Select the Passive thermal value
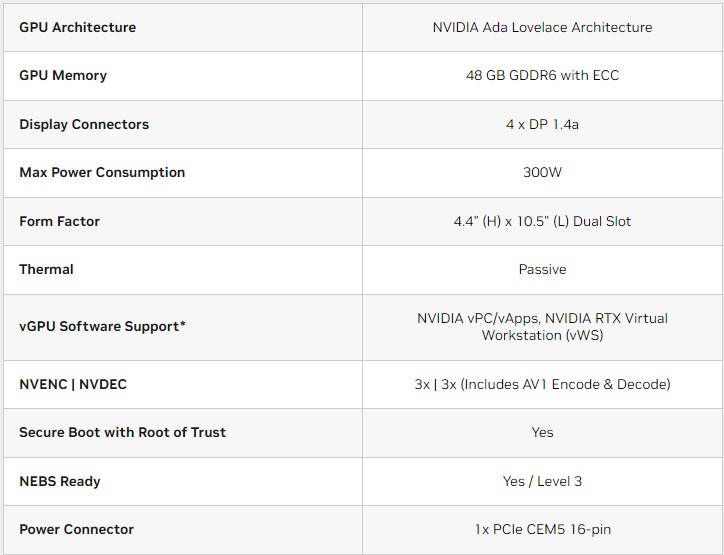724x555 pixels. pyautogui.click(x=542, y=269)
